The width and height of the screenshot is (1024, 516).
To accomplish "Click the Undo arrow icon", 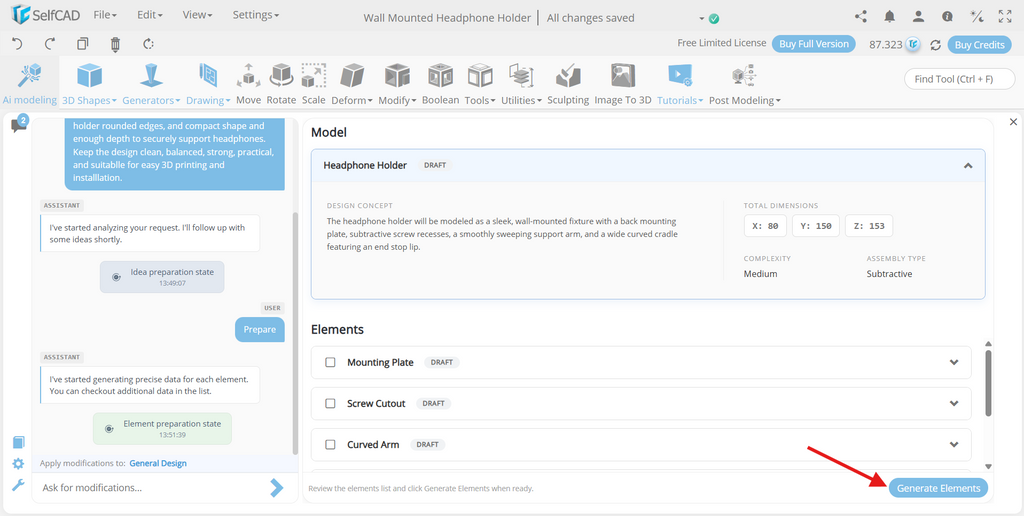I will (x=18, y=44).
